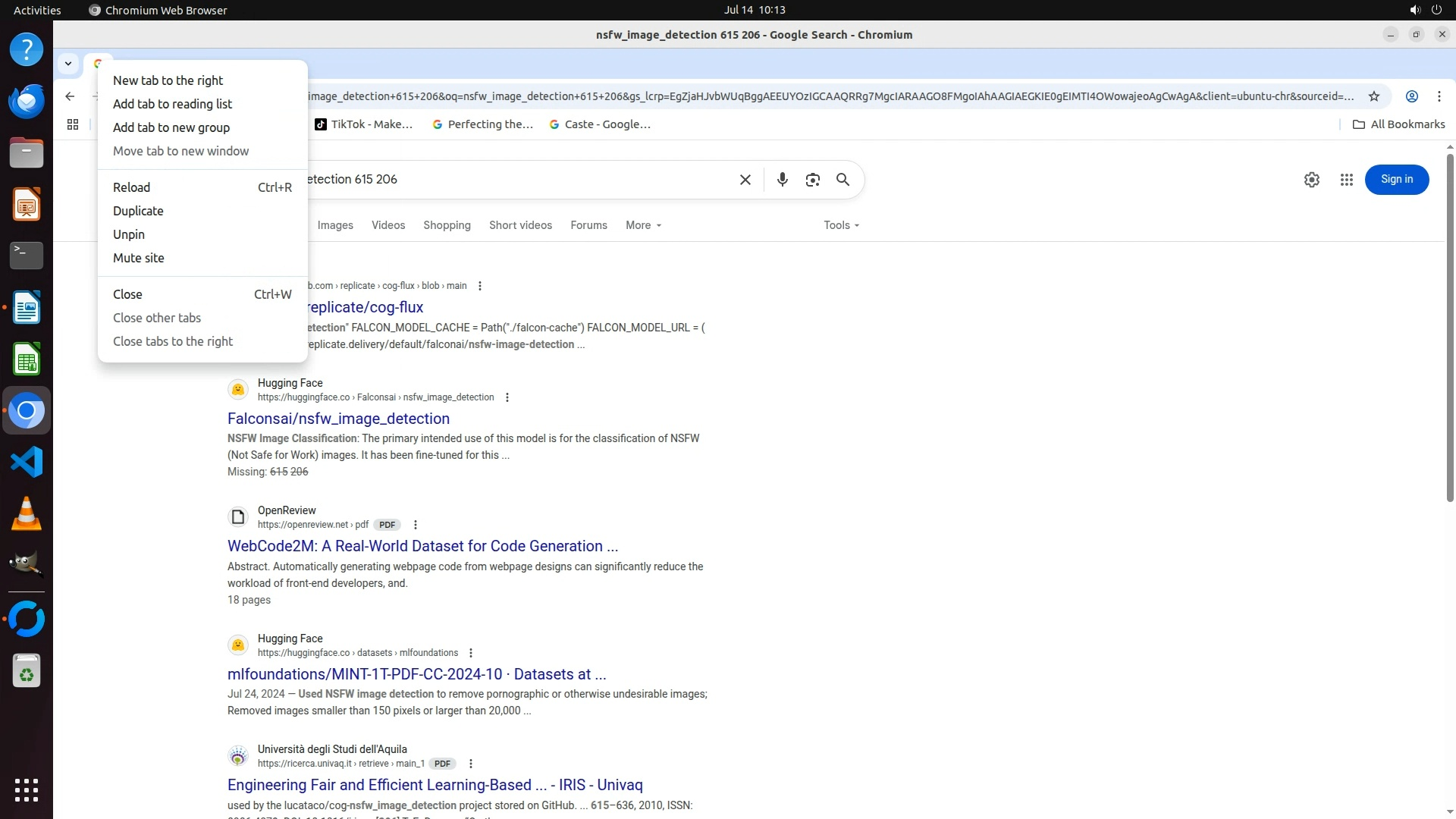
Task: Expand the More search filters dropdown
Action: (643, 225)
